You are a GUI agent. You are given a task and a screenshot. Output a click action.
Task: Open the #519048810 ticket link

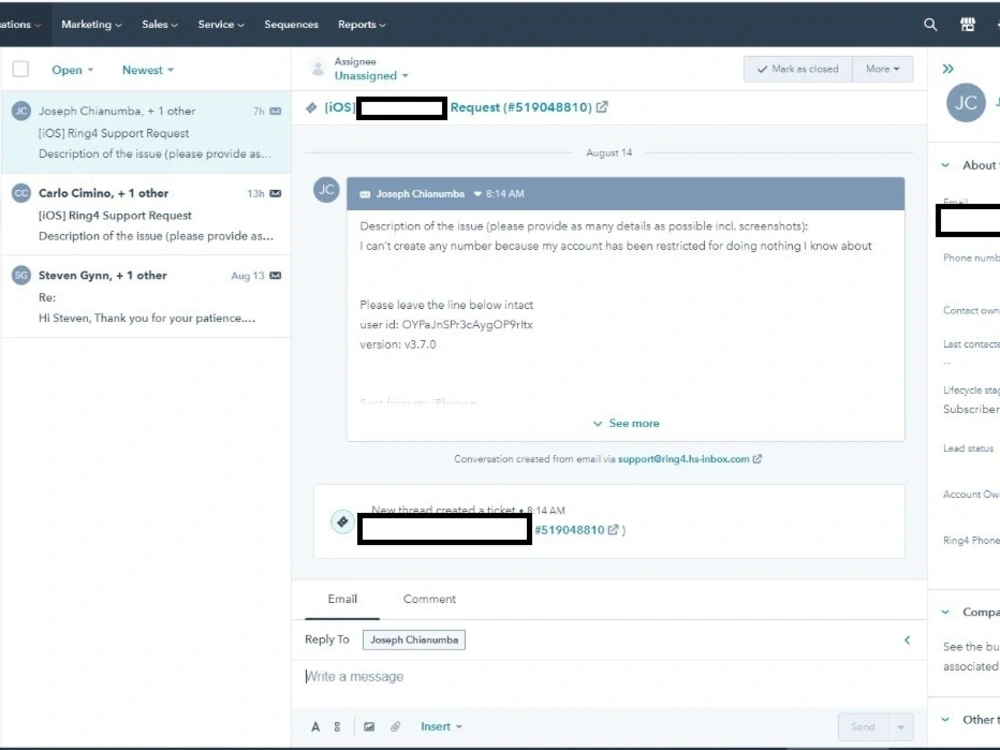point(569,530)
